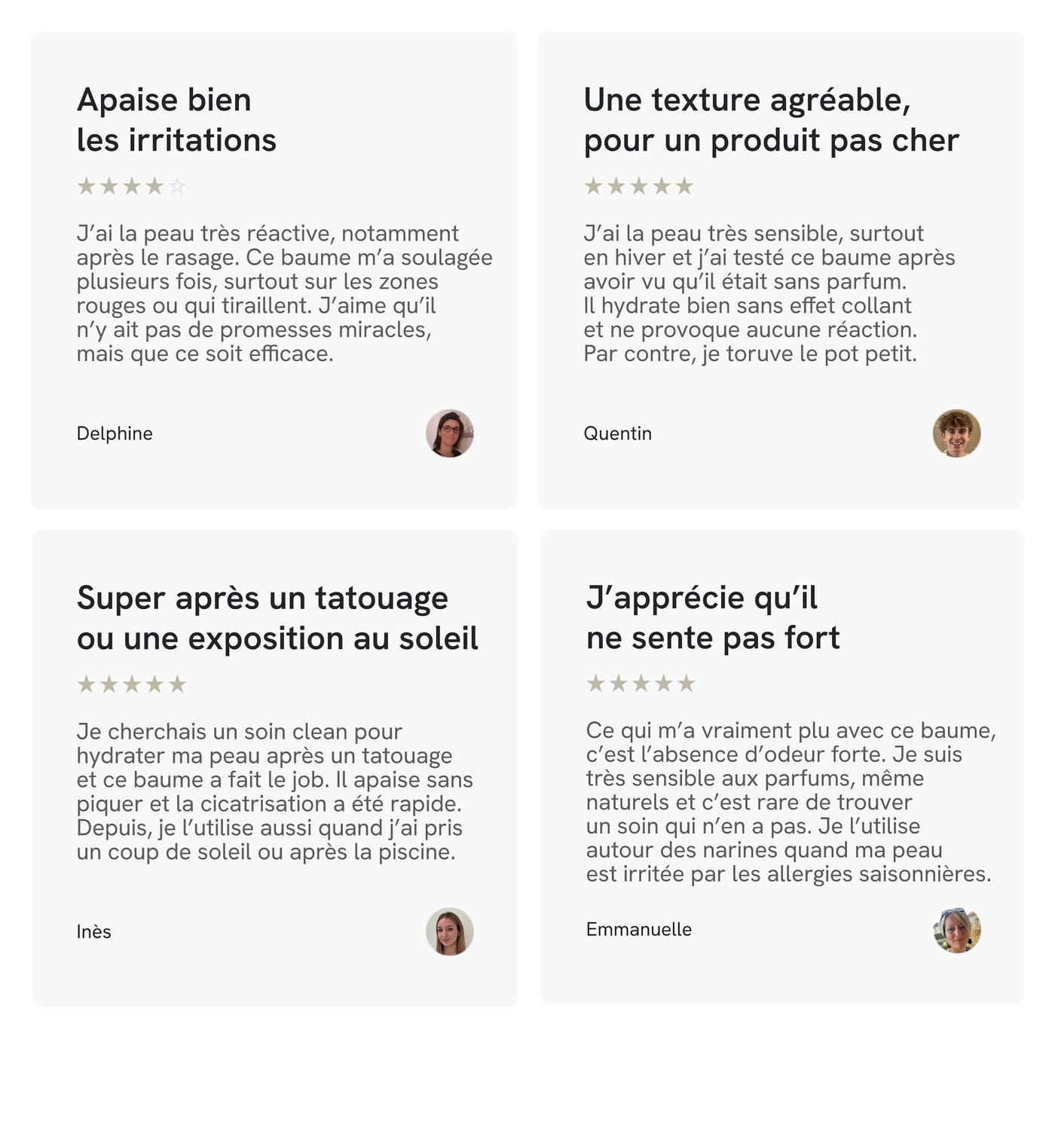The image size is (1055, 1148).
Task: Select Emmanuelle's avatar picture
Action: [x=956, y=930]
